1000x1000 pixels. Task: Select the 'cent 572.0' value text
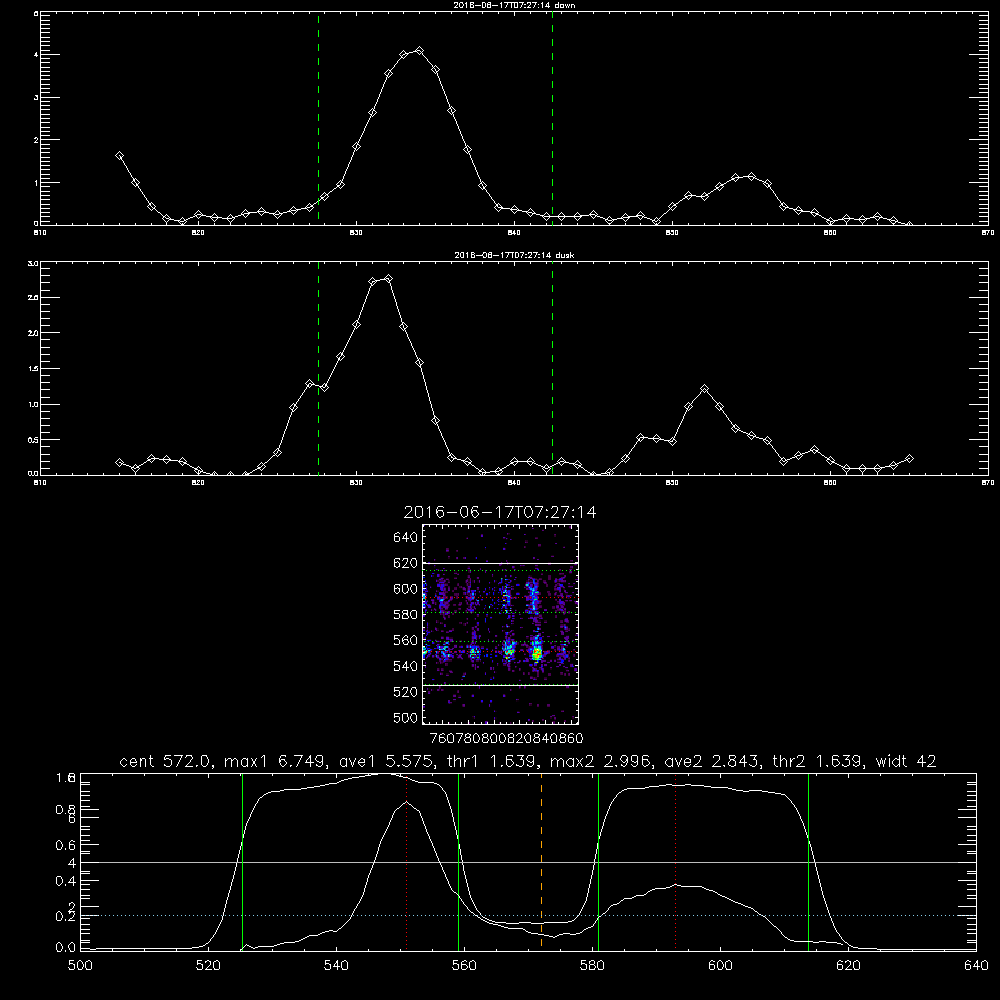click(166, 761)
